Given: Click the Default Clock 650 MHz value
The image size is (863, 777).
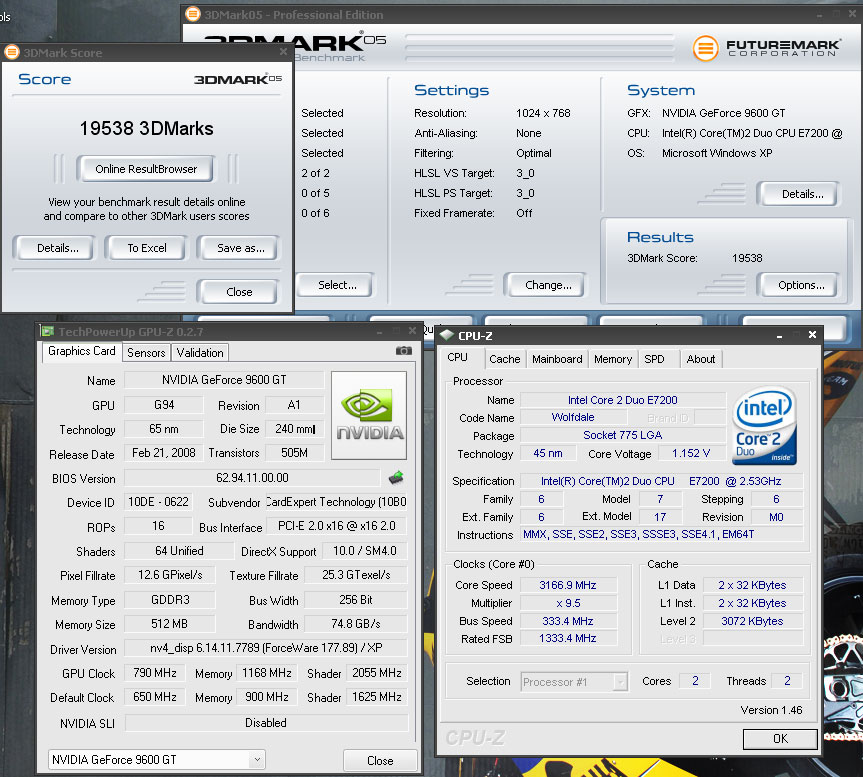Looking at the screenshot, I should pos(155,697).
